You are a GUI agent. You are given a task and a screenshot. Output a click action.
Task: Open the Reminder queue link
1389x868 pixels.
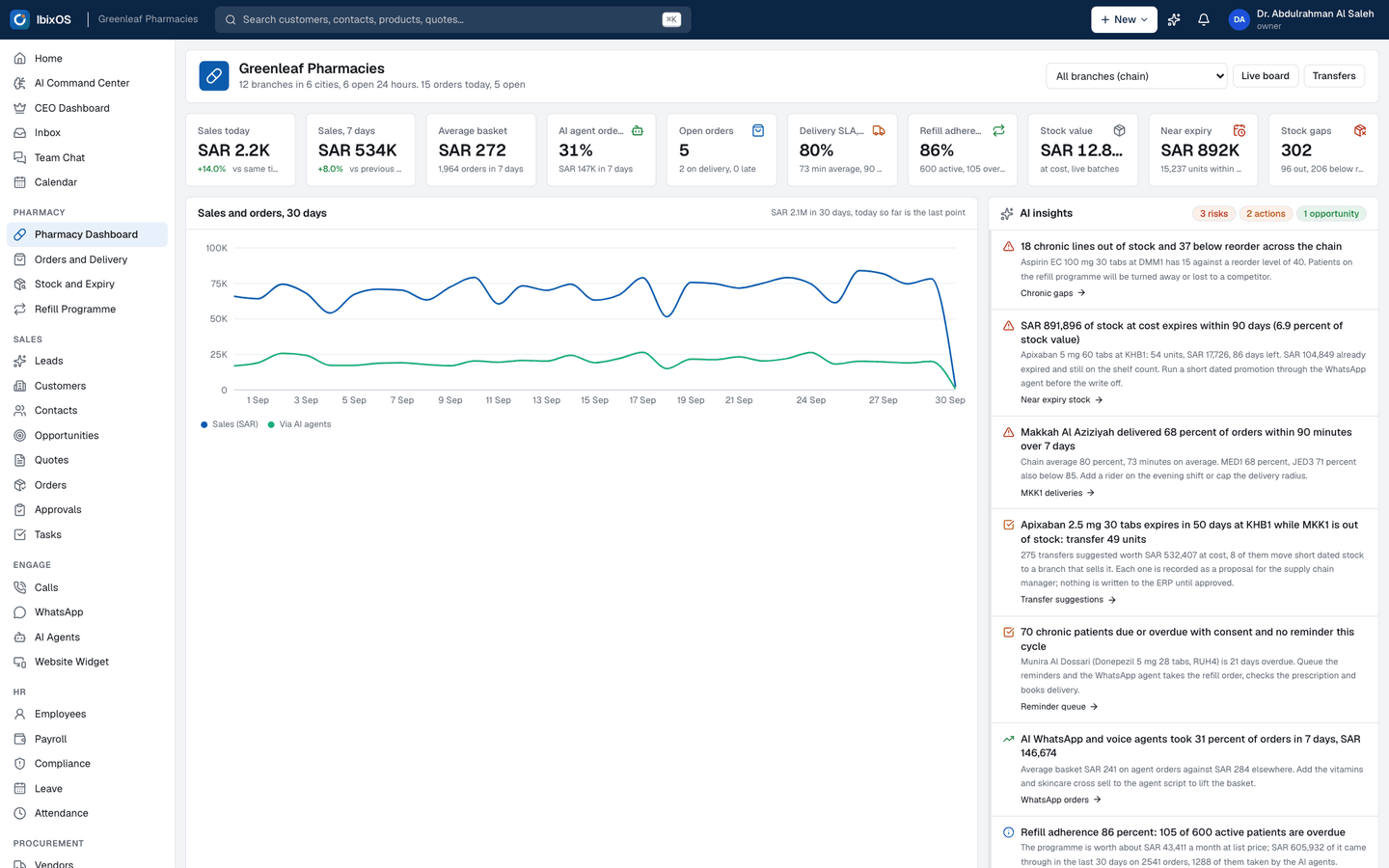[1059, 707]
